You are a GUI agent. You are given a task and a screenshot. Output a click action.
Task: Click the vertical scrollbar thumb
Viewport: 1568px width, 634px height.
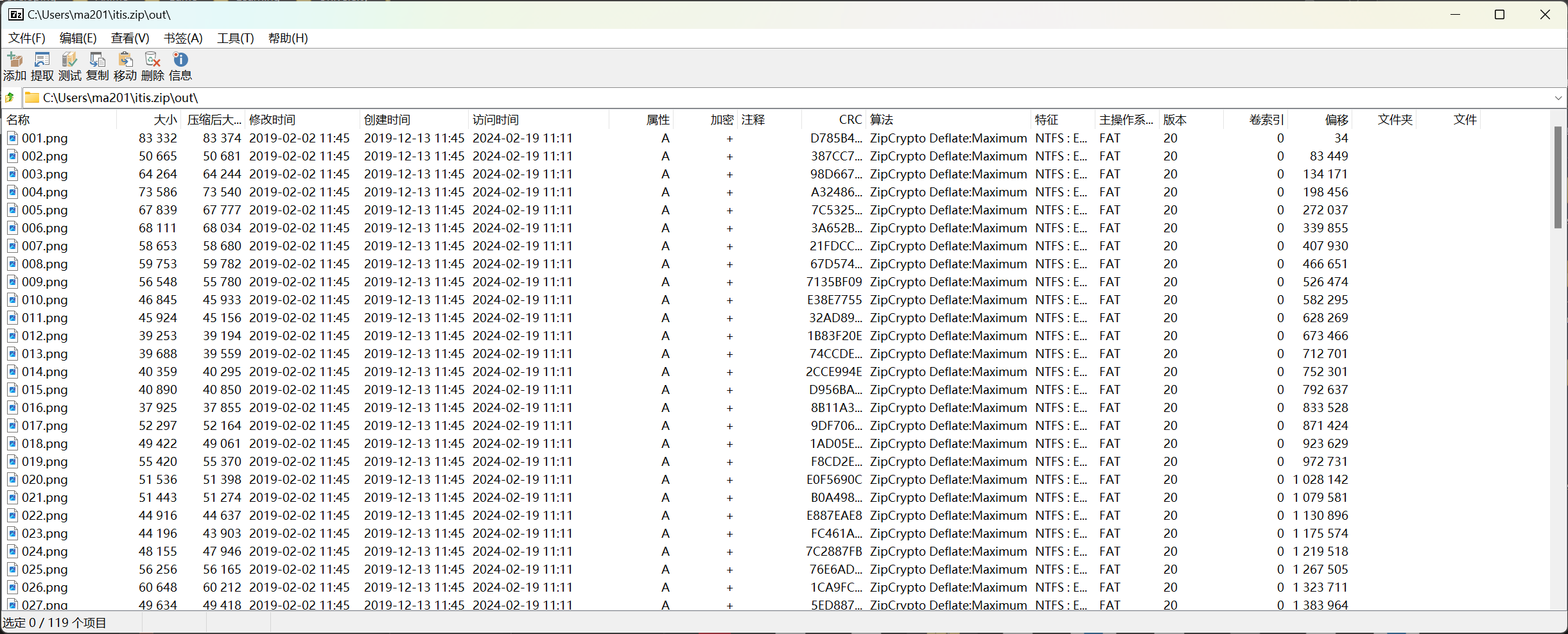tap(1558, 177)
